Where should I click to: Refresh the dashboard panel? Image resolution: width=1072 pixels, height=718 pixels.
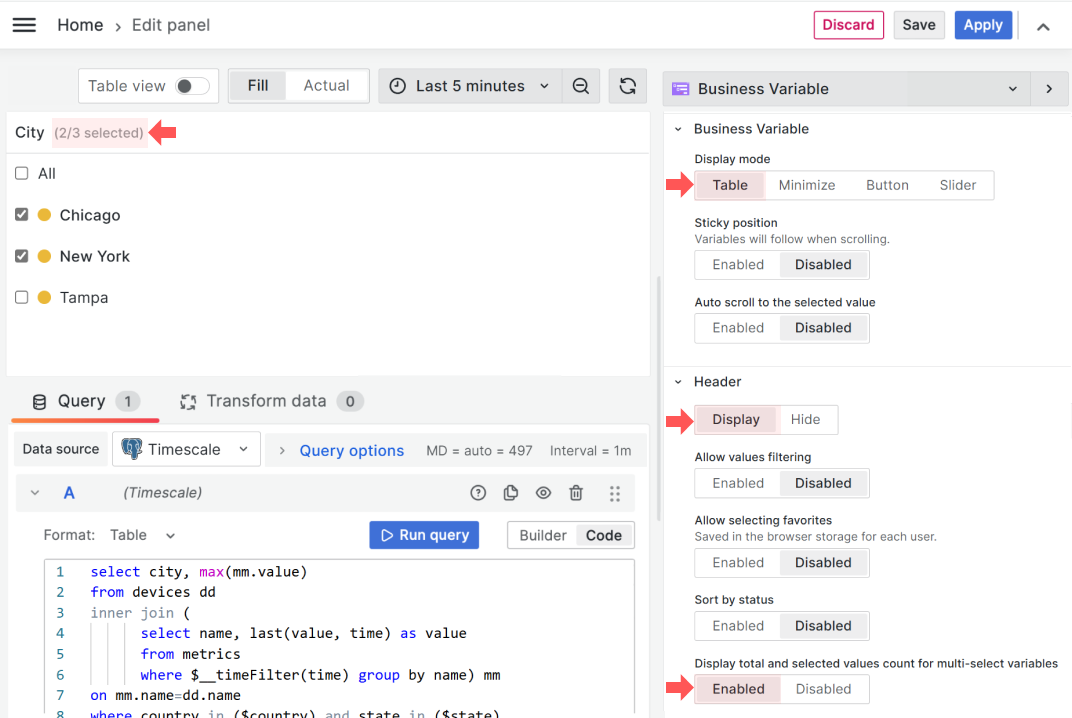(x=627, y=86)
